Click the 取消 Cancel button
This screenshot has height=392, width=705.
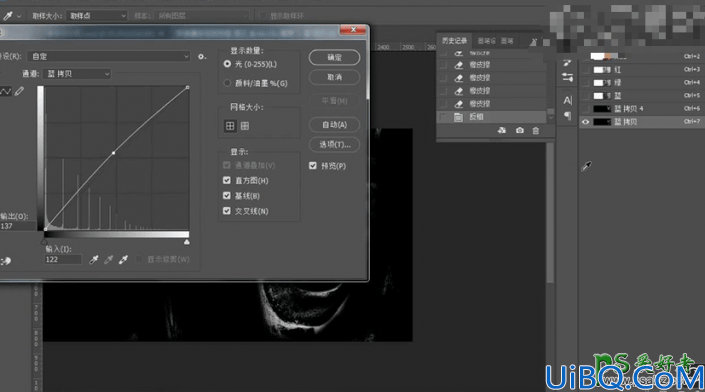[334, 77]
